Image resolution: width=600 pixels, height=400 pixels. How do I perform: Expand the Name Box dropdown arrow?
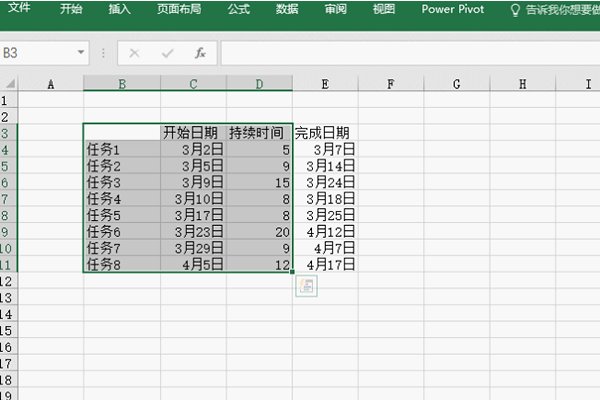click(x=81, y=52)
